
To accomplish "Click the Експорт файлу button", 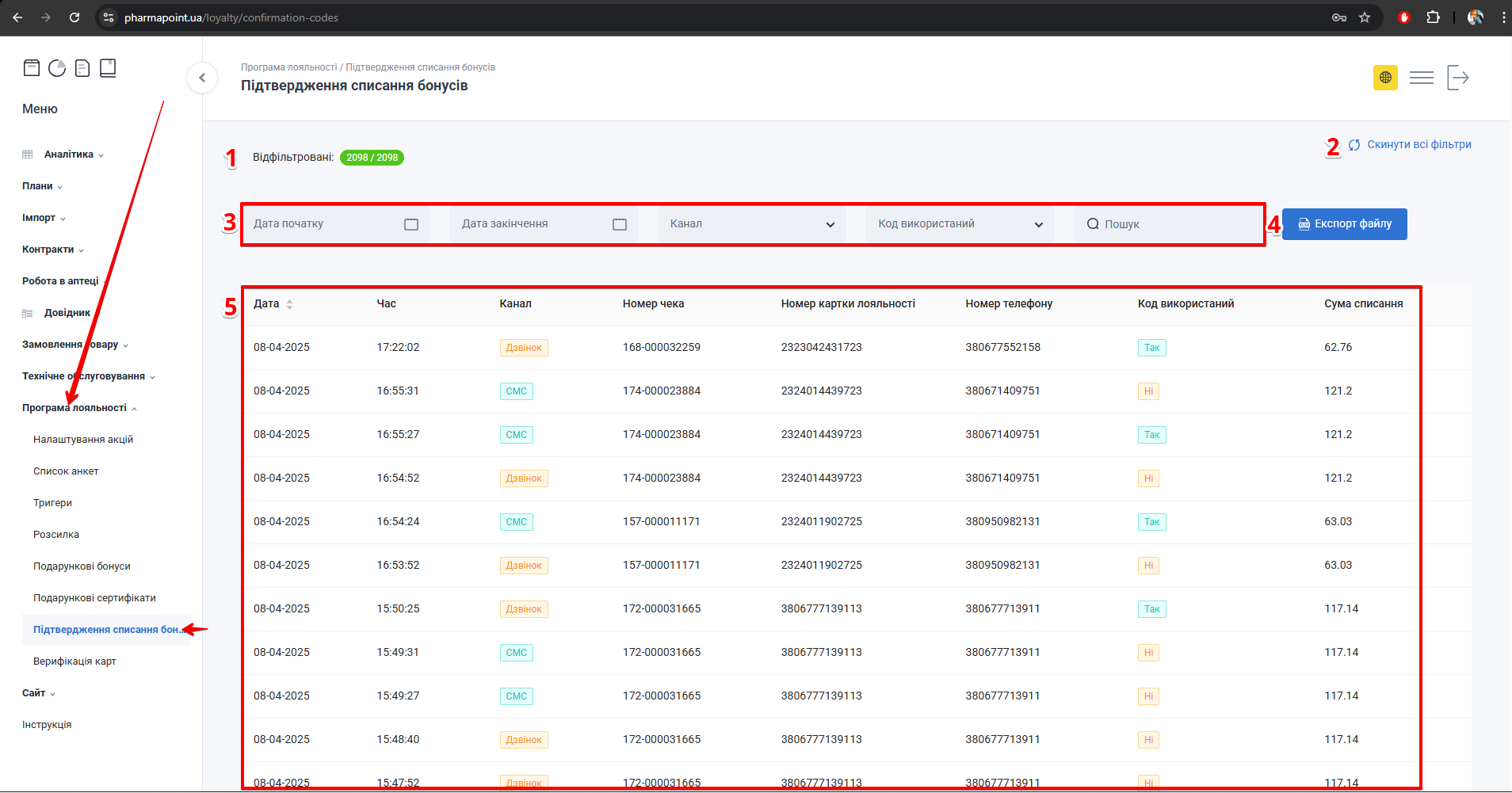I will click(1344, 224).
